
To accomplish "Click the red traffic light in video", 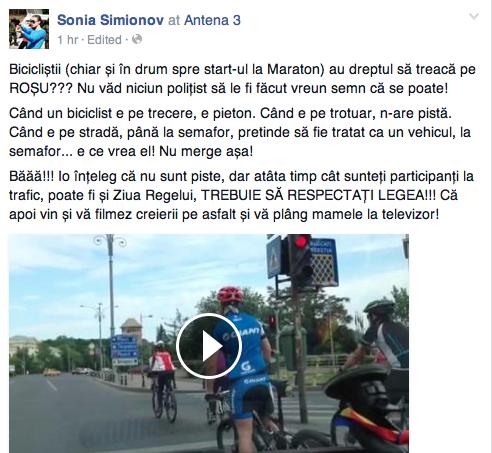I will tap(301, 242).
